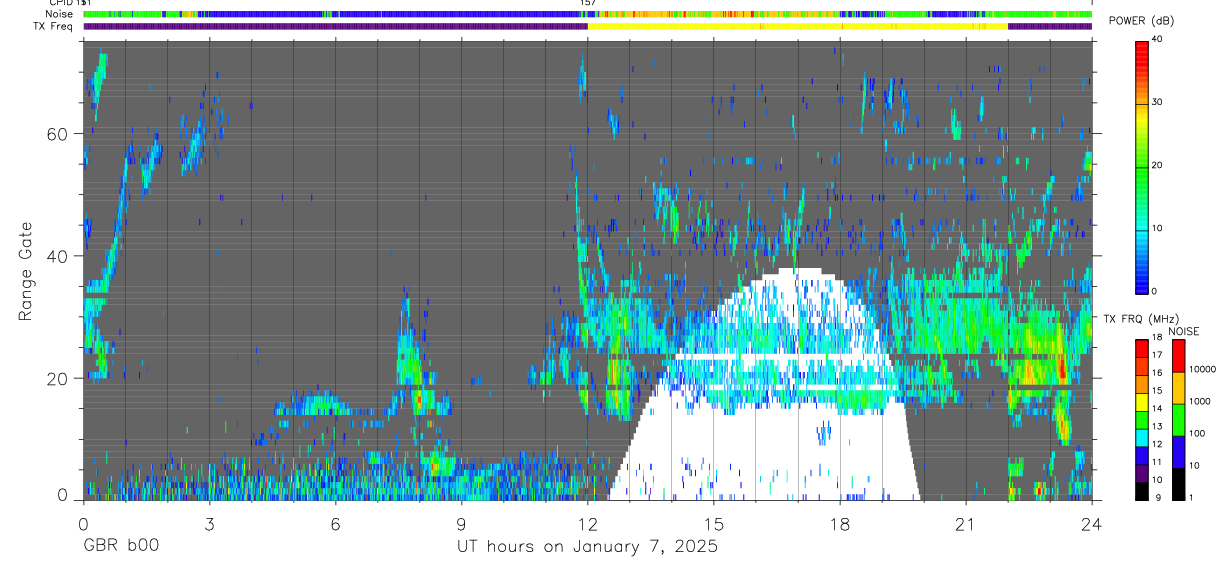Click the green 100 NOISE legend swatch
Viewport: 1228px width, 567px height.
click(1177, 420)
